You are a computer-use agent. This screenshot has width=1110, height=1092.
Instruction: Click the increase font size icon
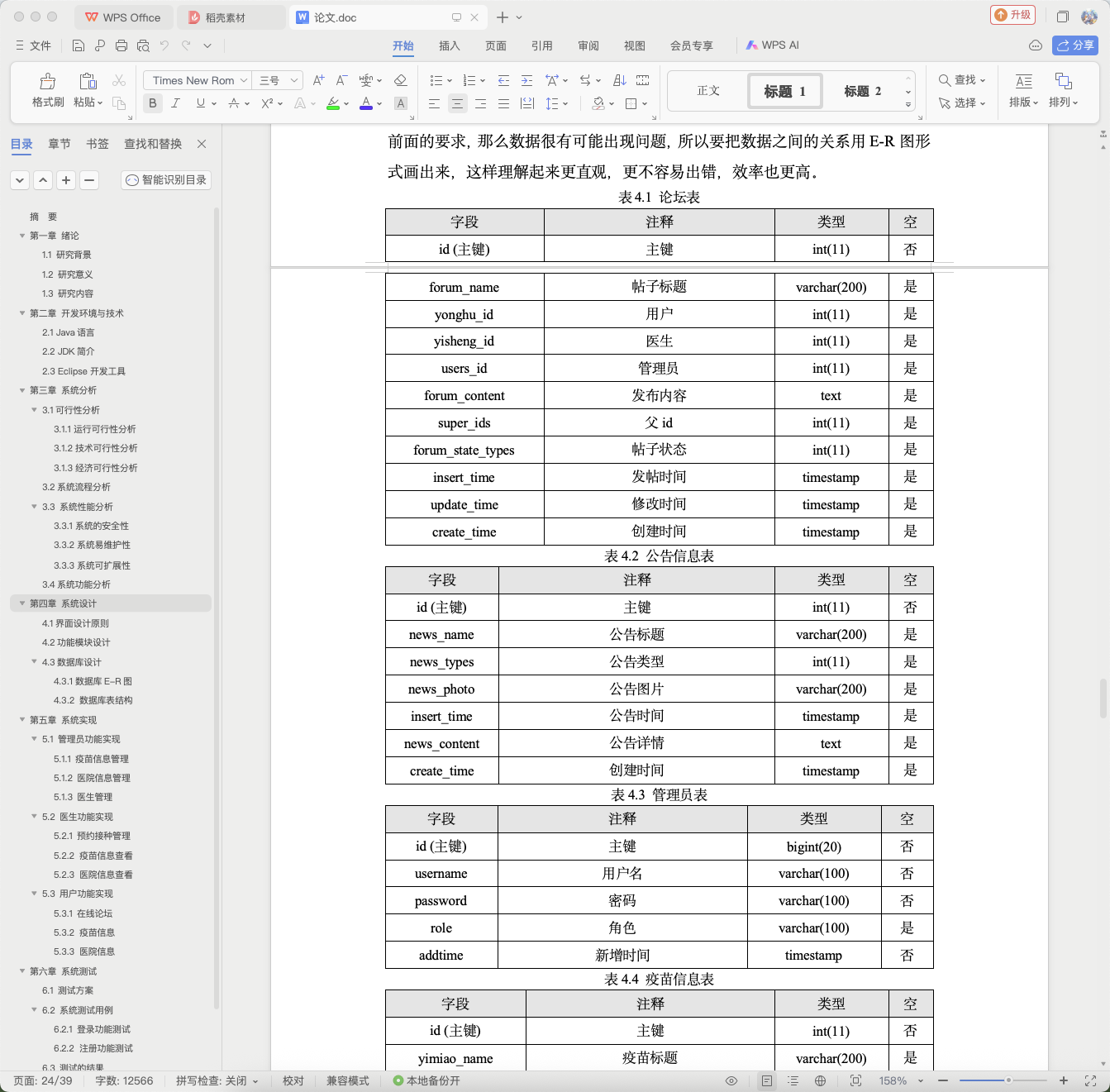(x=318, y=80)
